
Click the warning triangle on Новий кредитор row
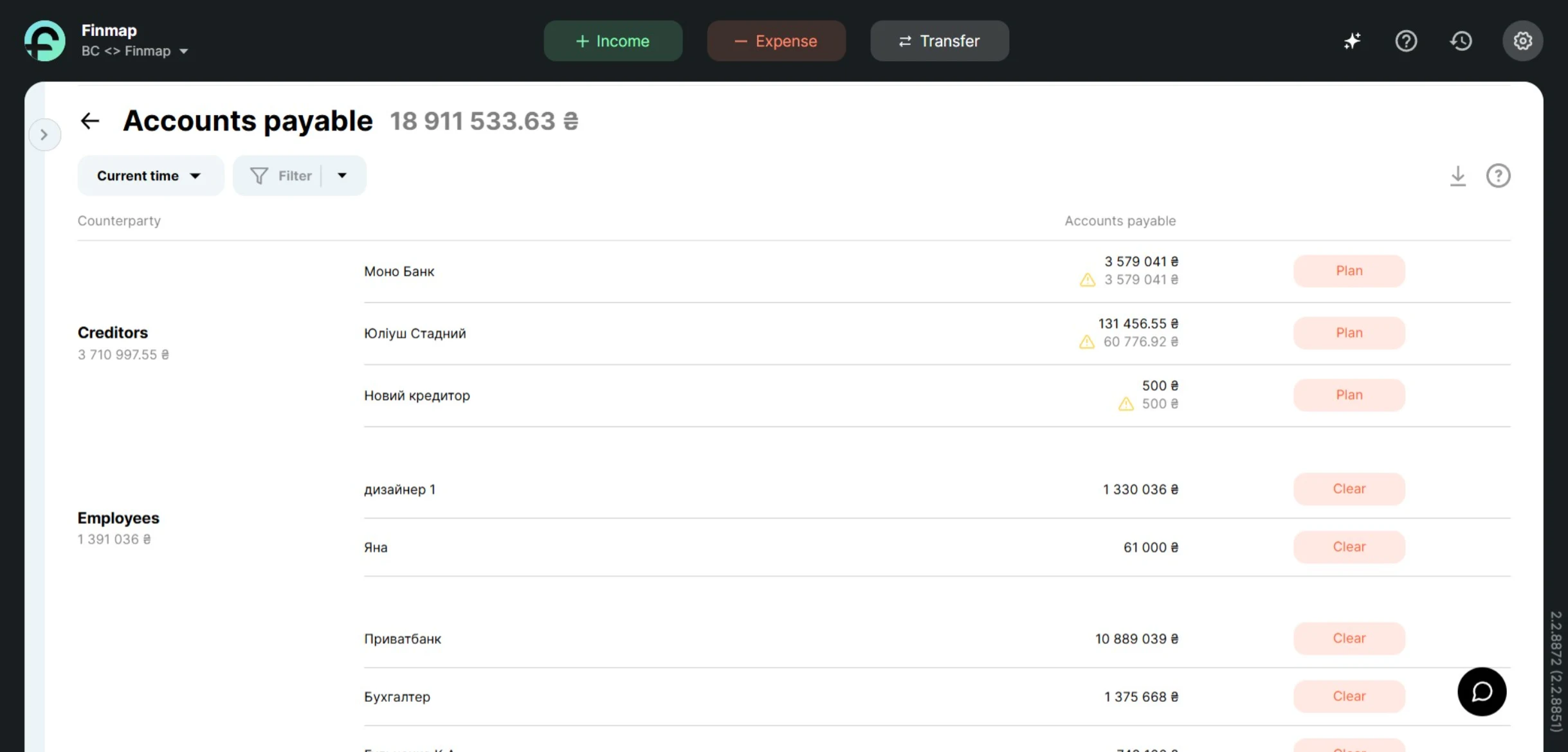[1126, 404]
